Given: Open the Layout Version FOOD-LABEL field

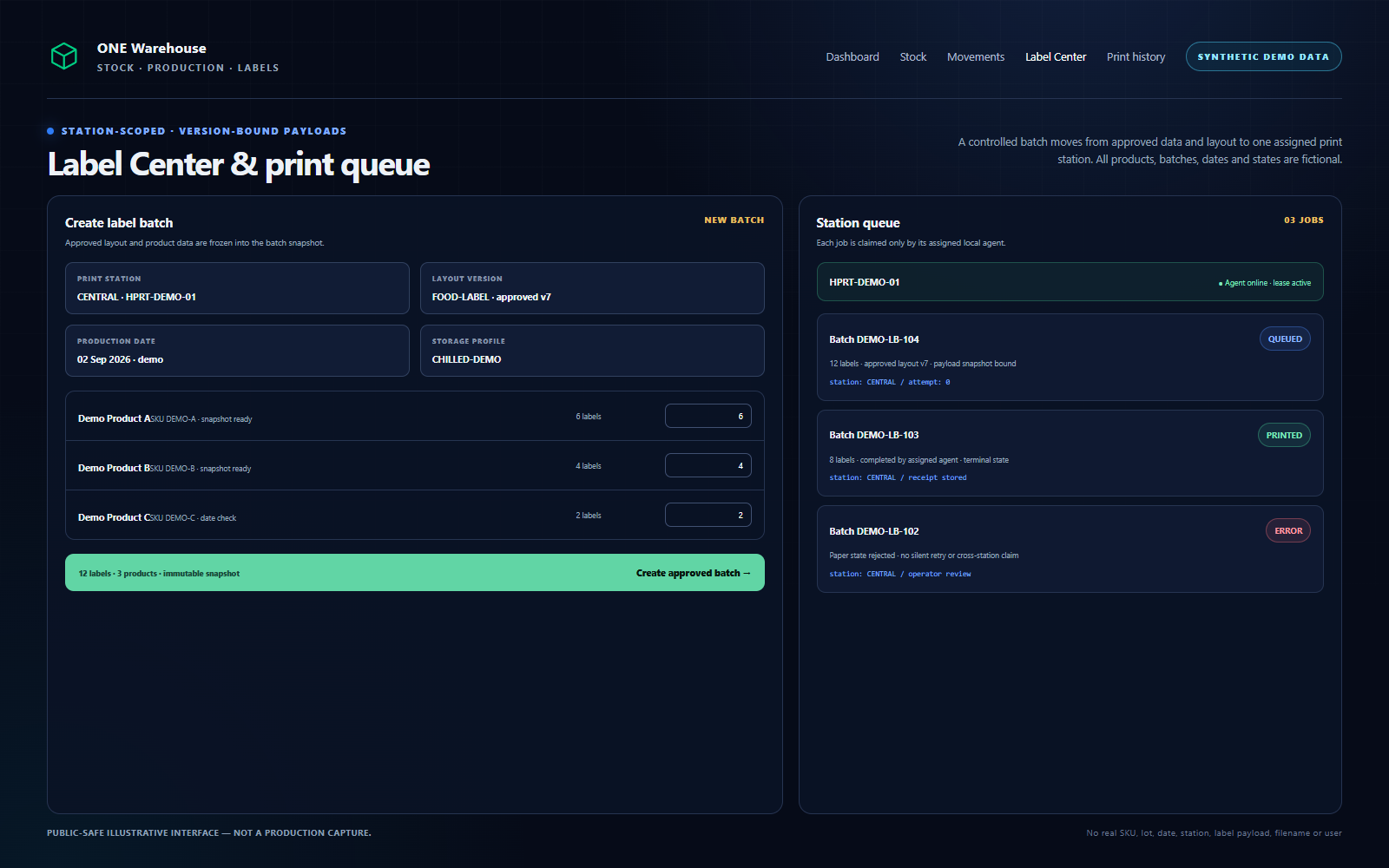Looking at the screenshot, I should click(x=592, y=288).
